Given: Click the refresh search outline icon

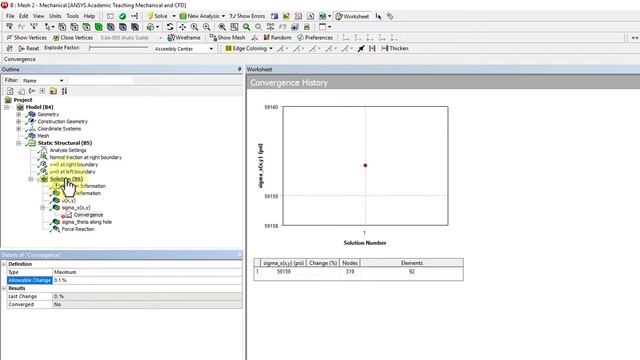Looking at the screenshot, I should click(x=10, y=91).
